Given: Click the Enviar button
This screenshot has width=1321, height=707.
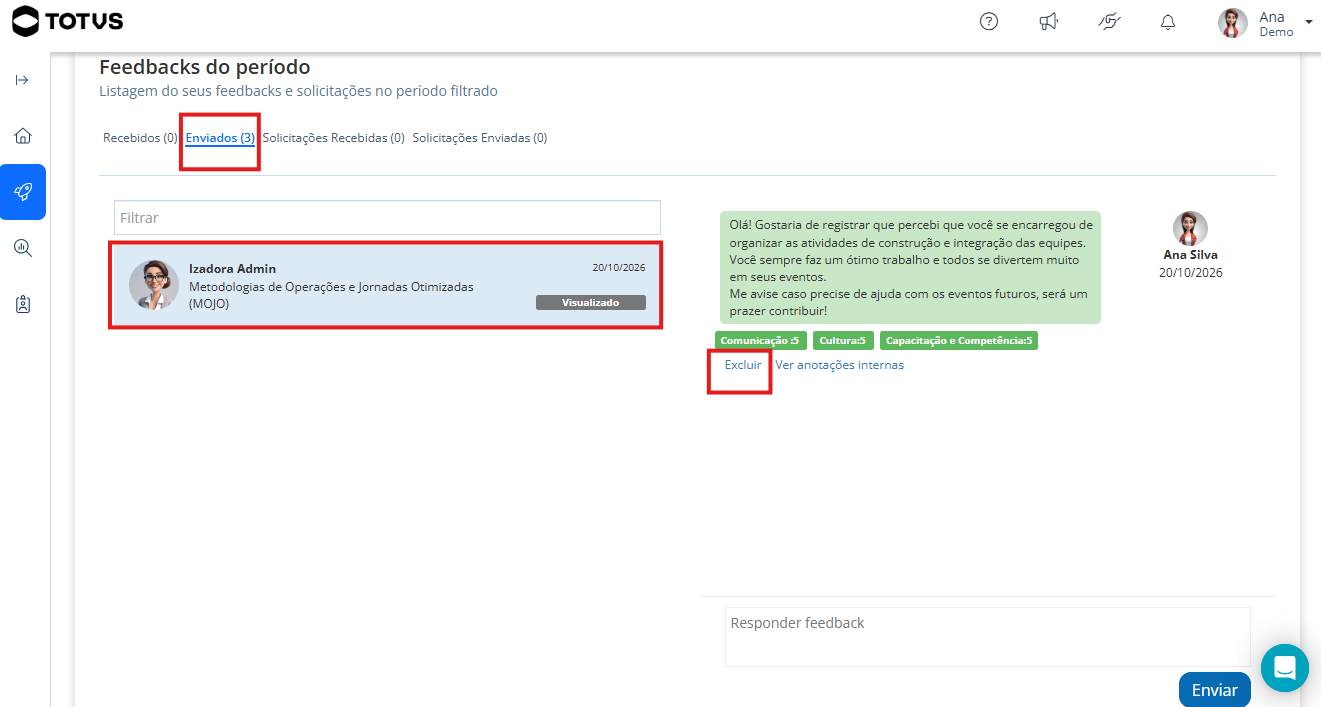Looking at the screenshot, I should tap(1215, 690).
